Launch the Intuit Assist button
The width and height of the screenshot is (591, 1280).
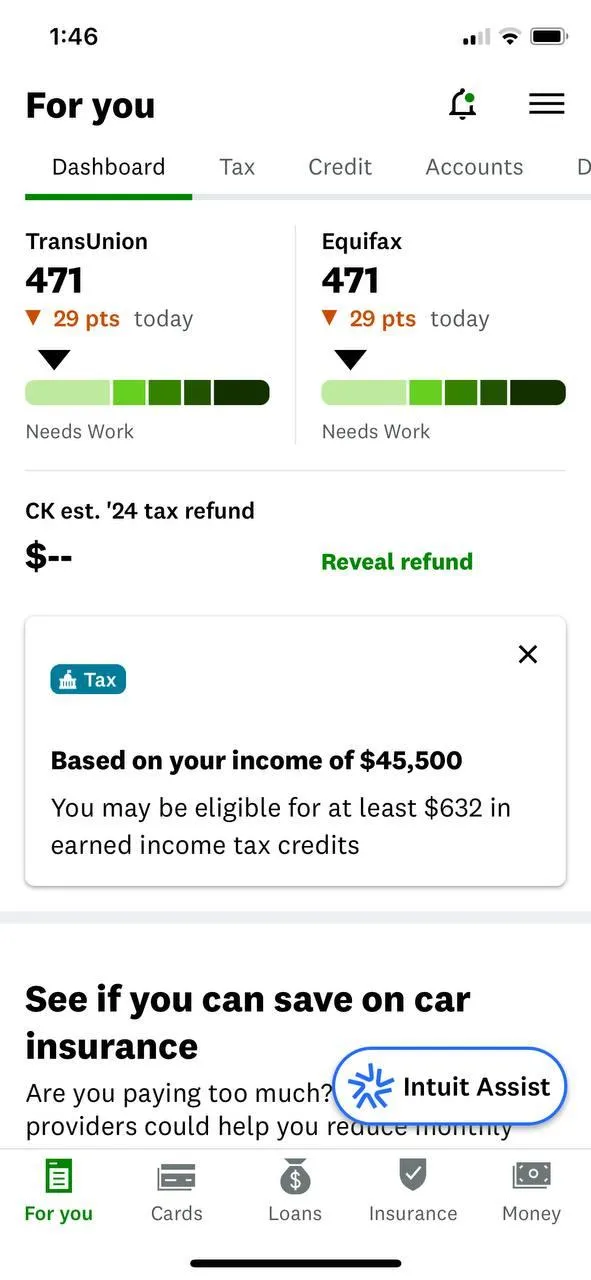tap(450, 1087)
